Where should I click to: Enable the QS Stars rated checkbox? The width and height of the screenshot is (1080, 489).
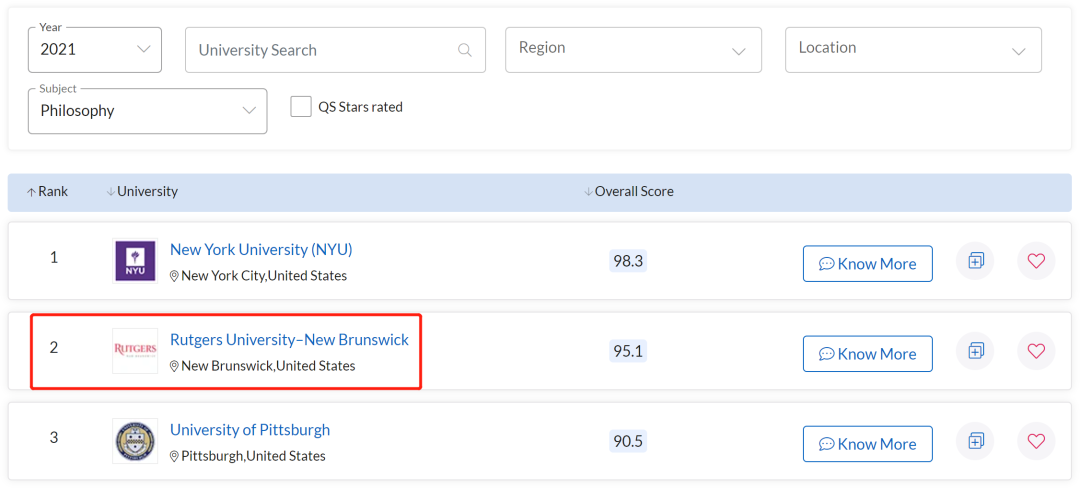[x=301, y=107]
